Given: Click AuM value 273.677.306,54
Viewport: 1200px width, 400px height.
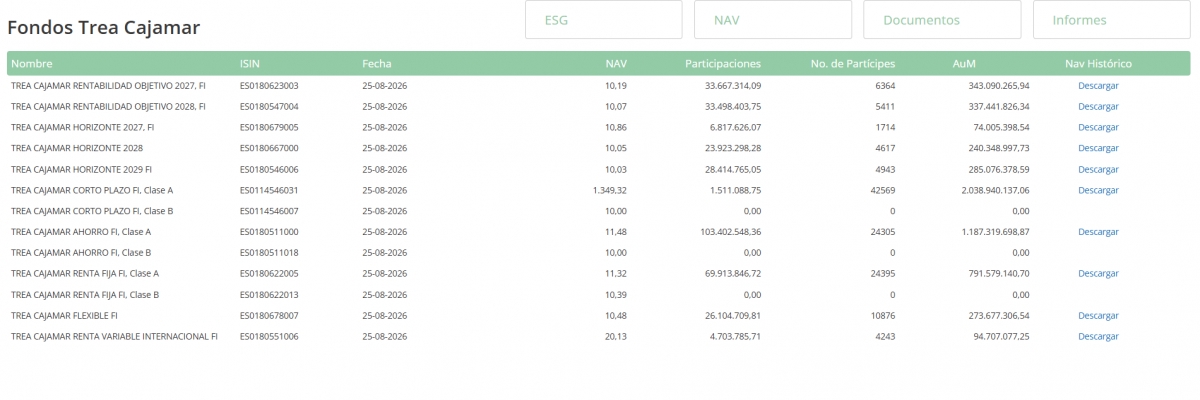Looking at the screenshot, I should pos(999,316).
